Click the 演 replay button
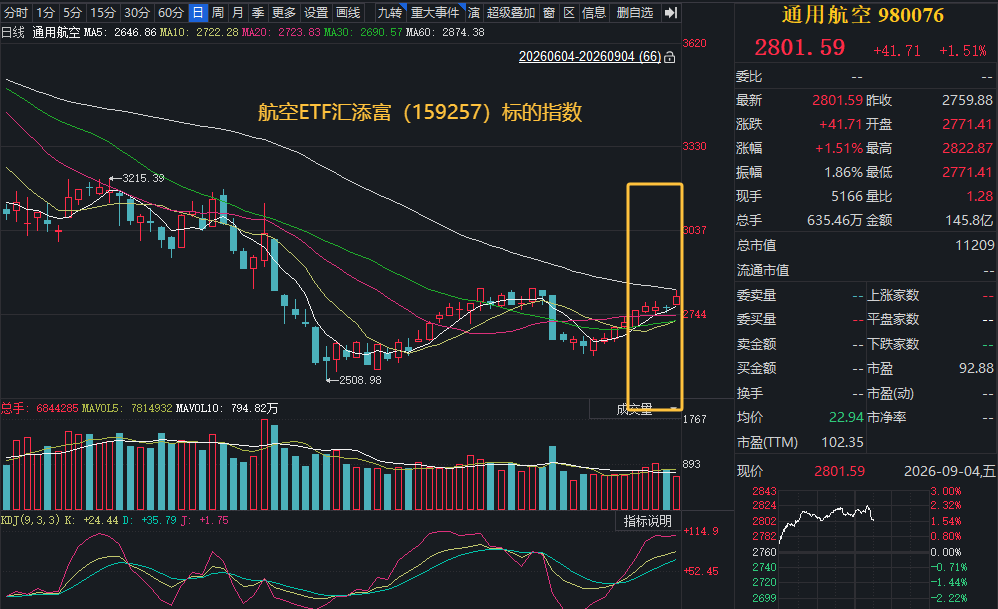Viewport: 998px width, 609px height. click(474, 13)
